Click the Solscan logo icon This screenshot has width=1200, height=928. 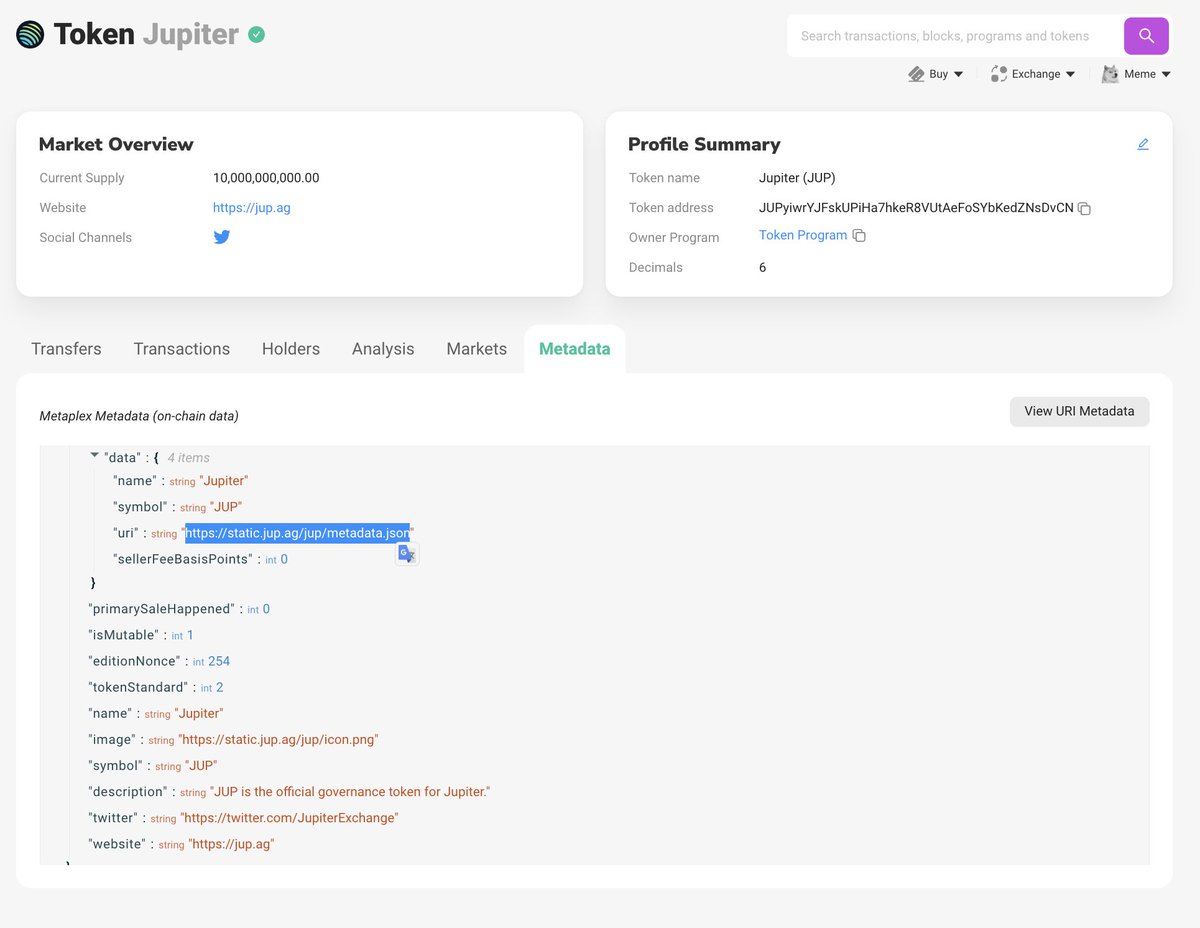tap(30, 35)
